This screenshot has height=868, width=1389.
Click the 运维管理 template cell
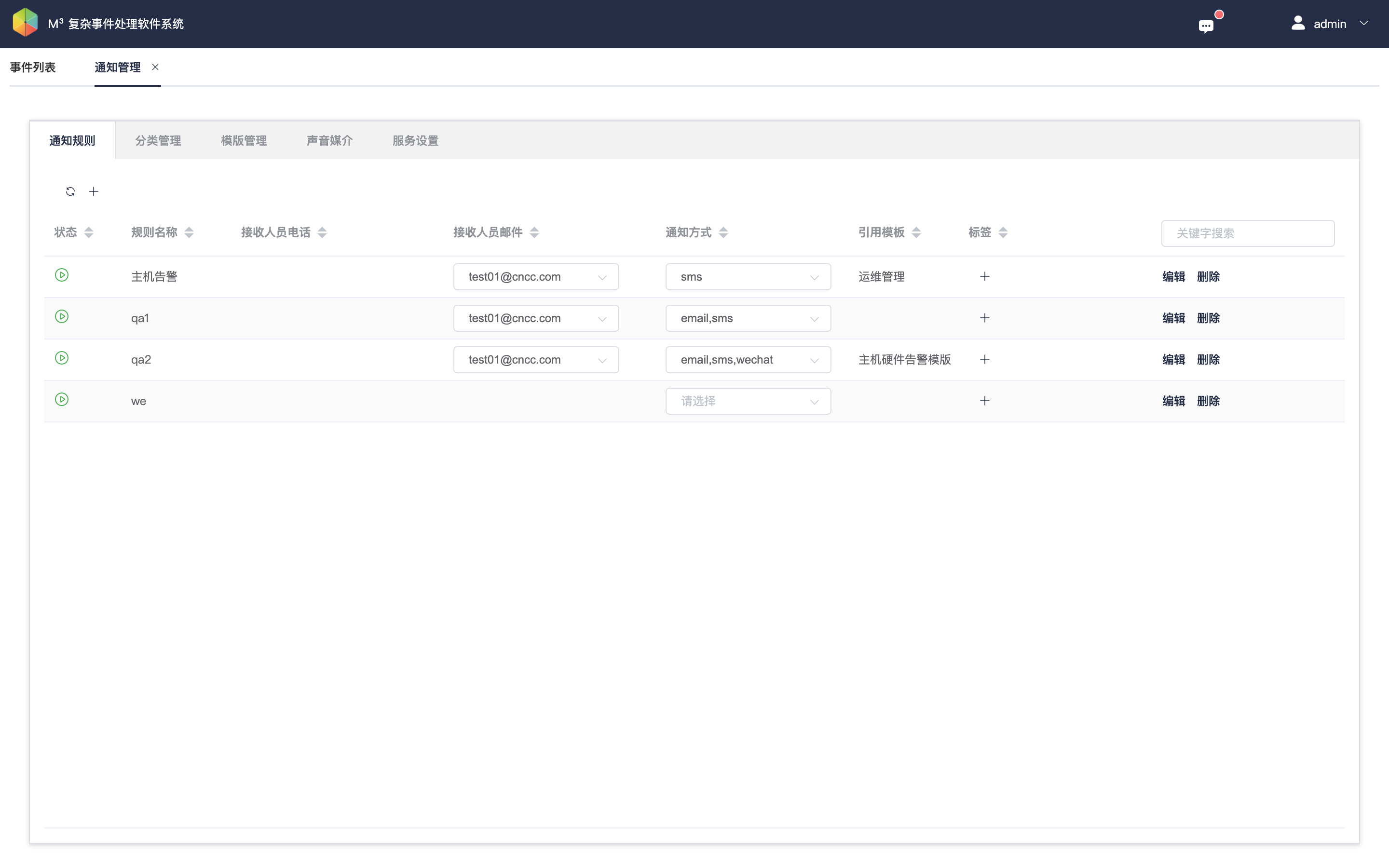click(x=881, y=277)
